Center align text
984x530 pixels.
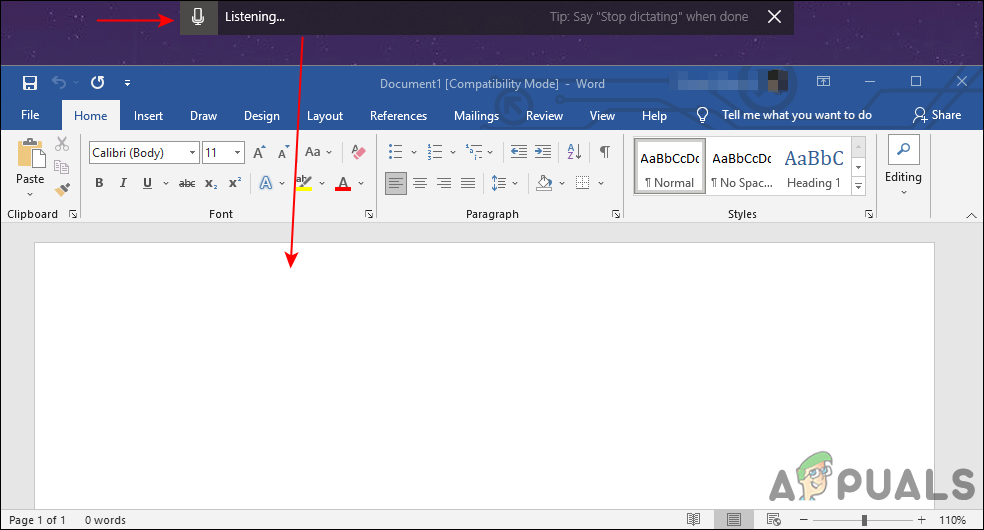(420, 183)
